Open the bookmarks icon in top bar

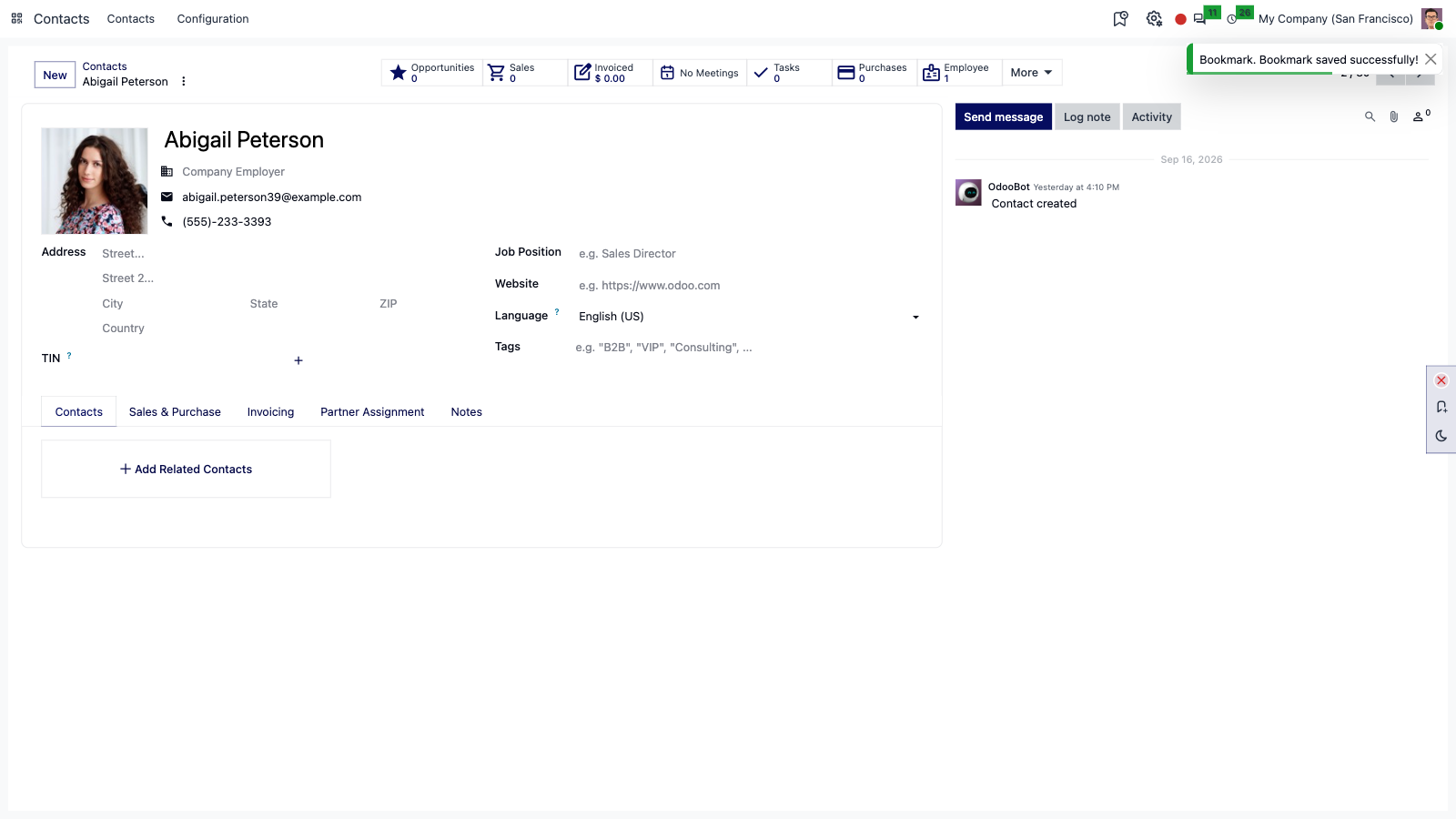click(x=1120, y=18)
